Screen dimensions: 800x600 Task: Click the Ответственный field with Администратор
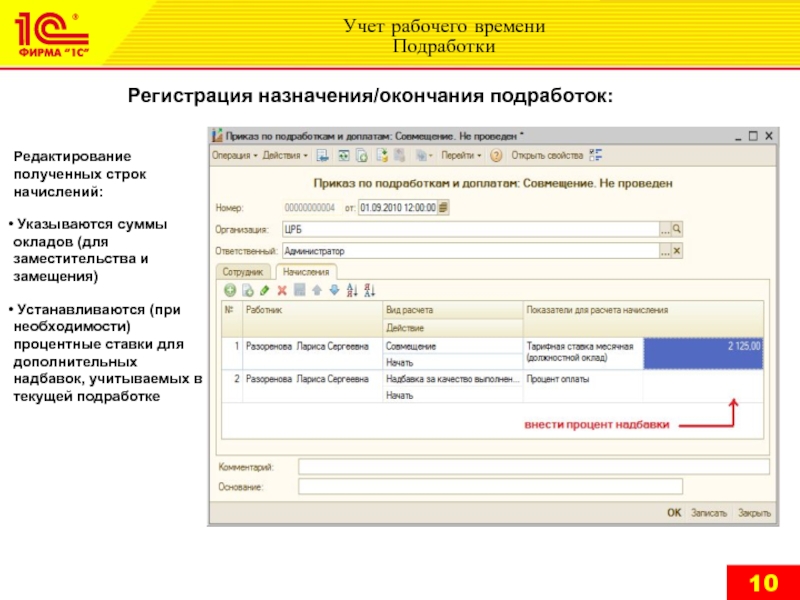470,251
